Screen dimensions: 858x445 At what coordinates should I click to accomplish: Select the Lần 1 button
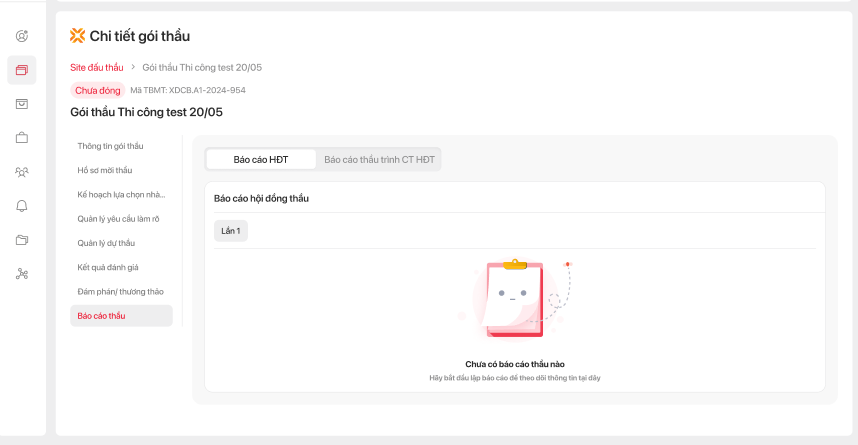coord(231,231)
